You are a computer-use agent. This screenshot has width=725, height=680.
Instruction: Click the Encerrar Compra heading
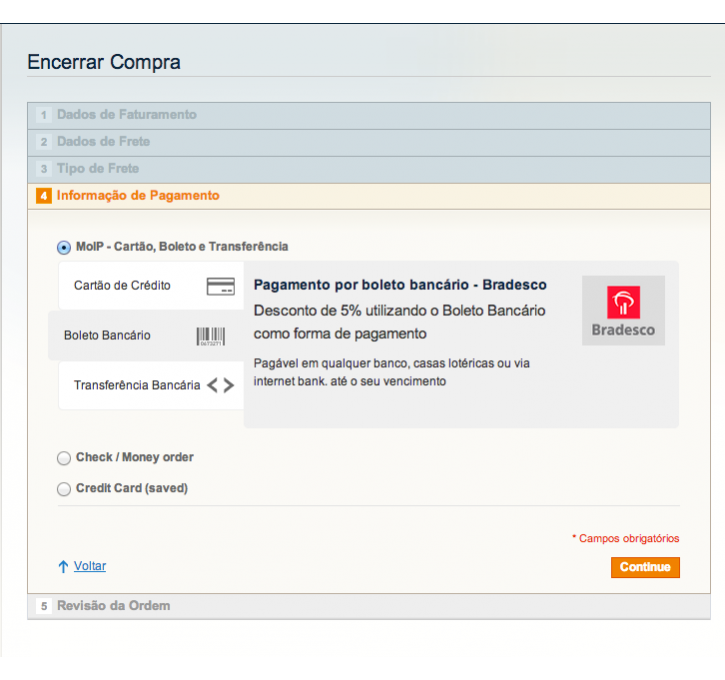pyautogui.click(x=104, y=62)
